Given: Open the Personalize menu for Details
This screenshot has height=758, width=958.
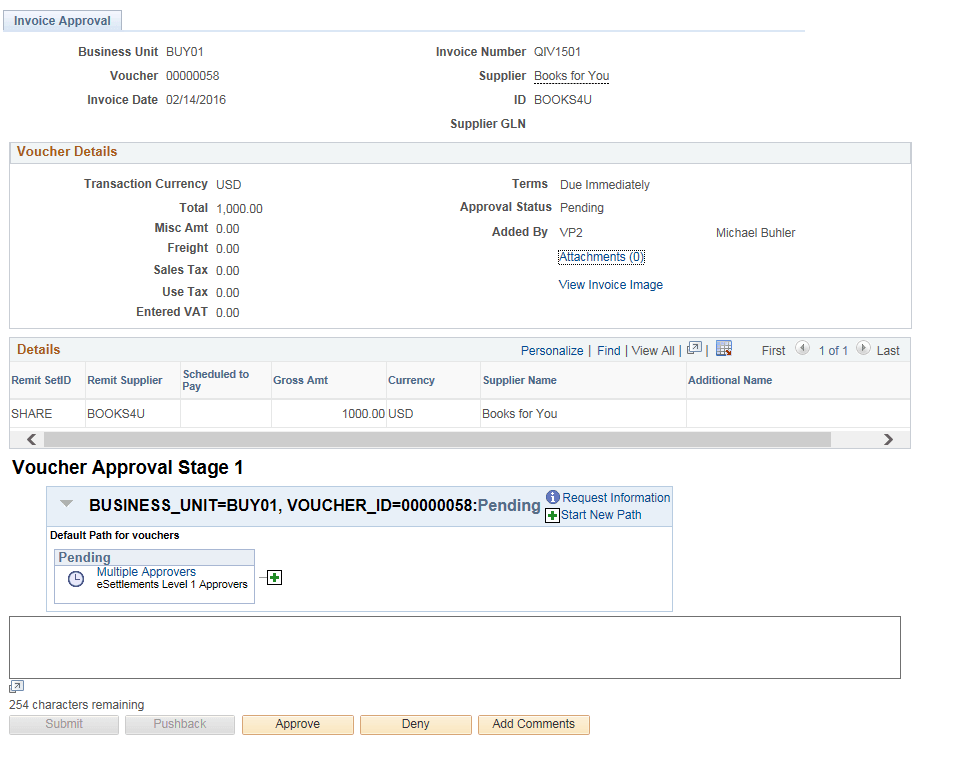Looking at the screenshot, I should (551, 350).
